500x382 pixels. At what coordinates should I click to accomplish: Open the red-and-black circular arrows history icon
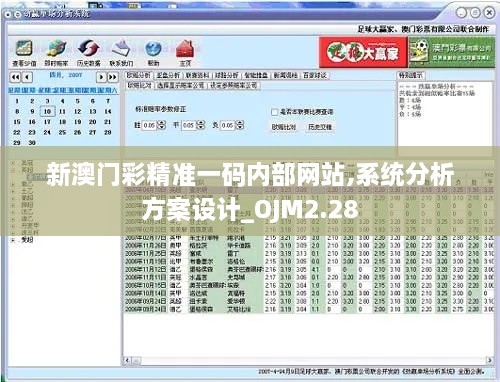(x=88, y=49)
